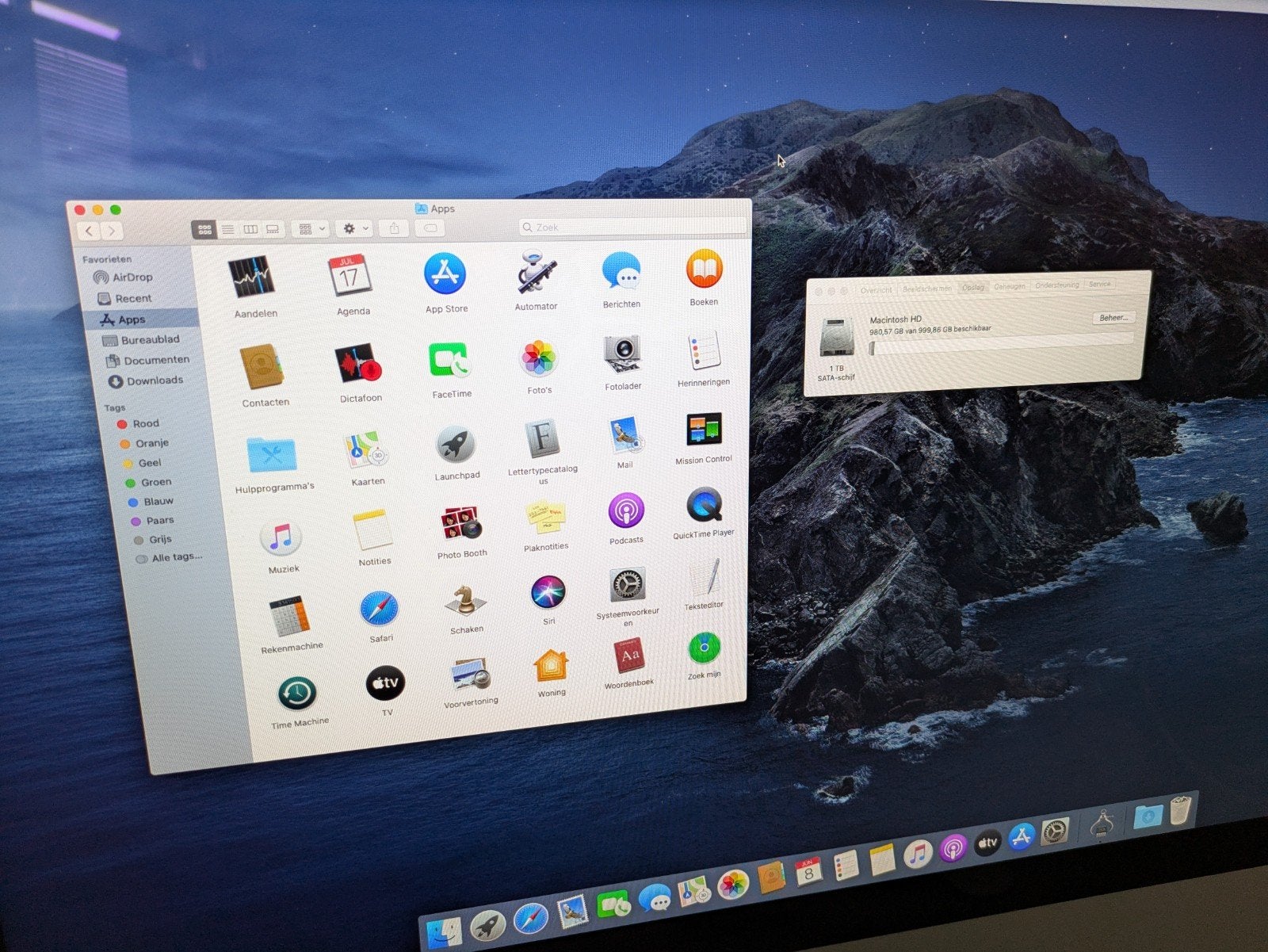Open the Herinneringen app in Finder
This screenshot has width=1268, height=952.
[x=703, y=351]
